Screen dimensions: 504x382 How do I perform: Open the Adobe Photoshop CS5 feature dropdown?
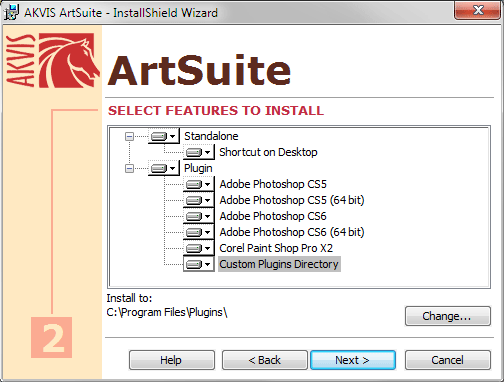199,184
